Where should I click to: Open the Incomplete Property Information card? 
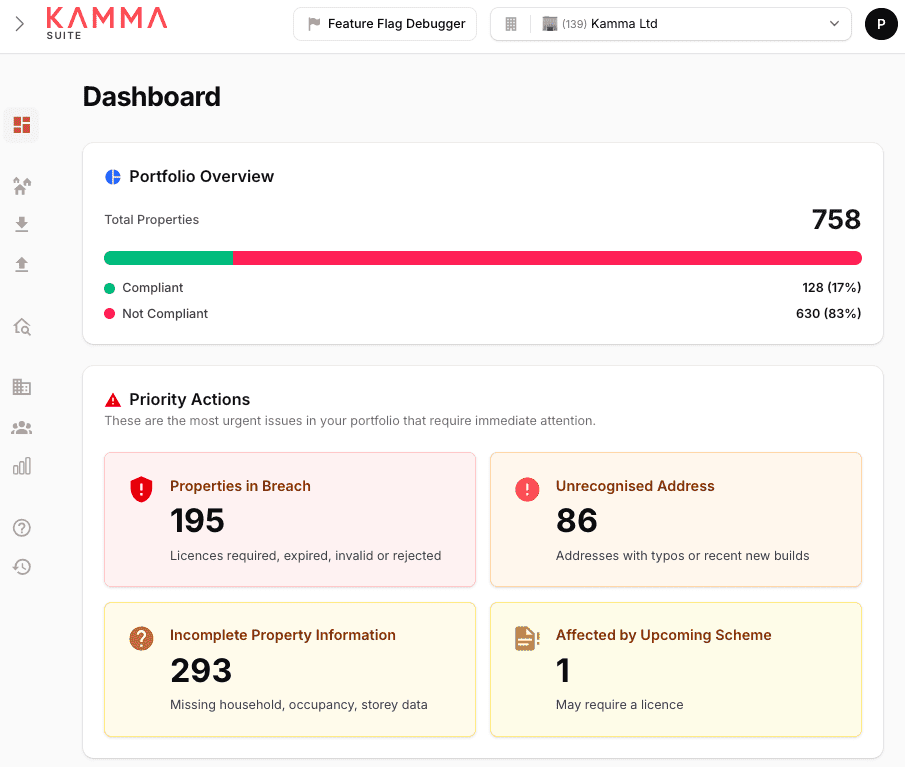[290, 669]
